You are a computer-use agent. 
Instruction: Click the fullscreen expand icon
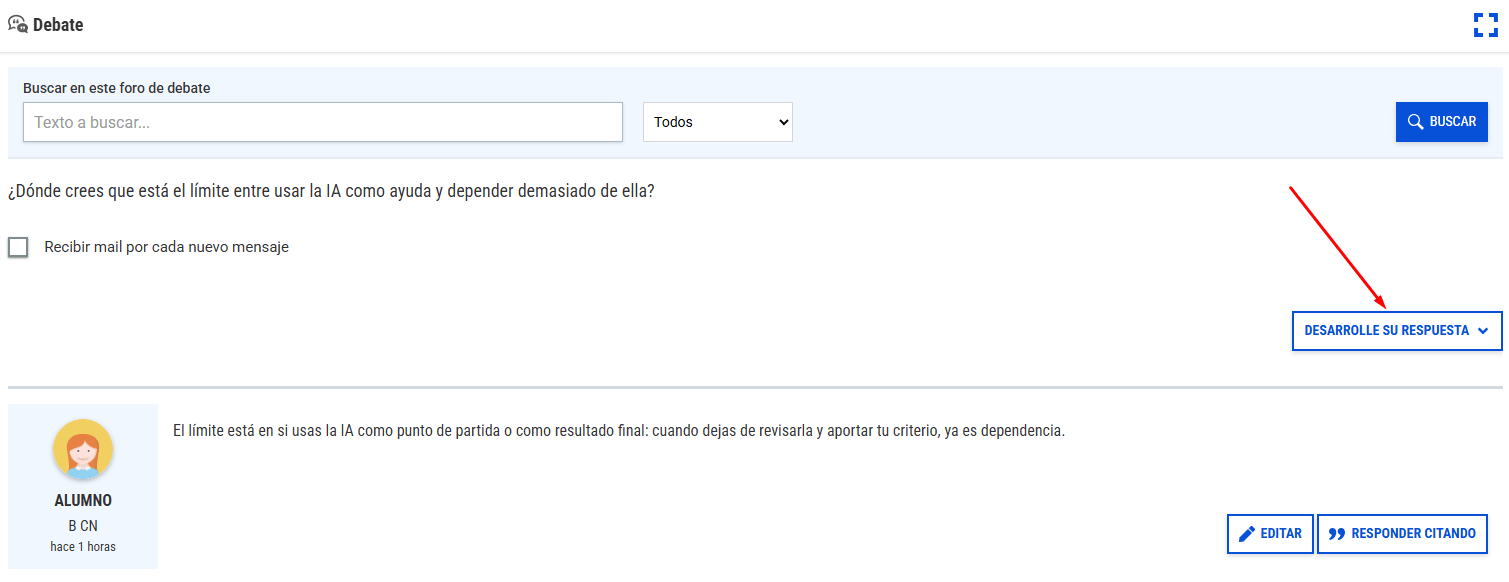1485,25
